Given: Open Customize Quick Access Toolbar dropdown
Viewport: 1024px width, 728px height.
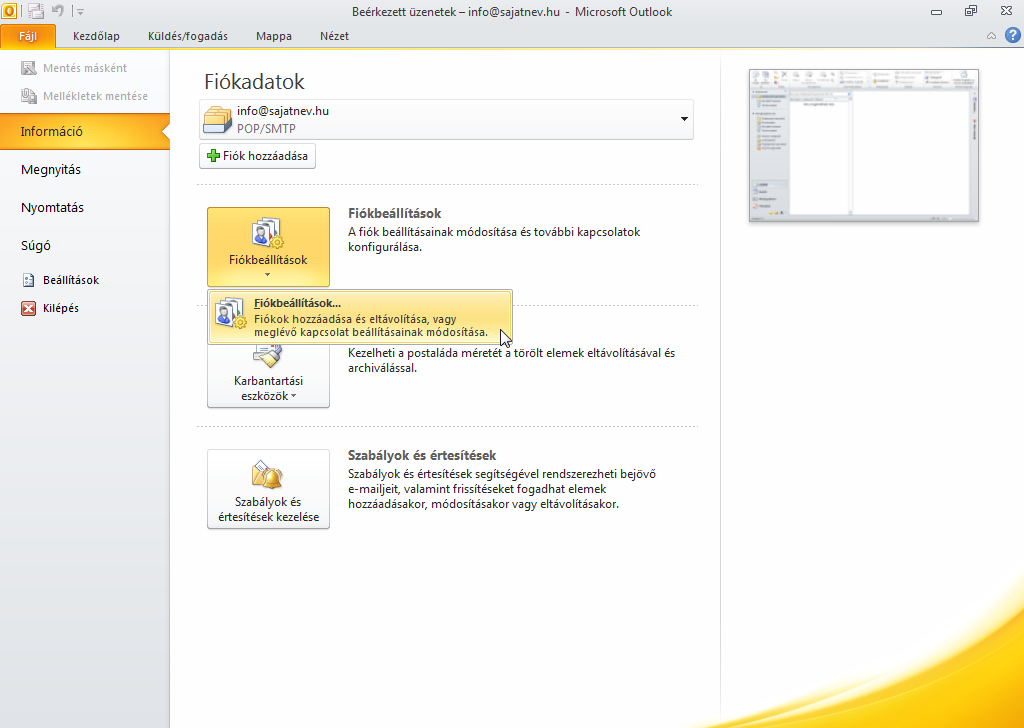Looking at the screenshot, I should pyautogui.click(x=80, y=12).
